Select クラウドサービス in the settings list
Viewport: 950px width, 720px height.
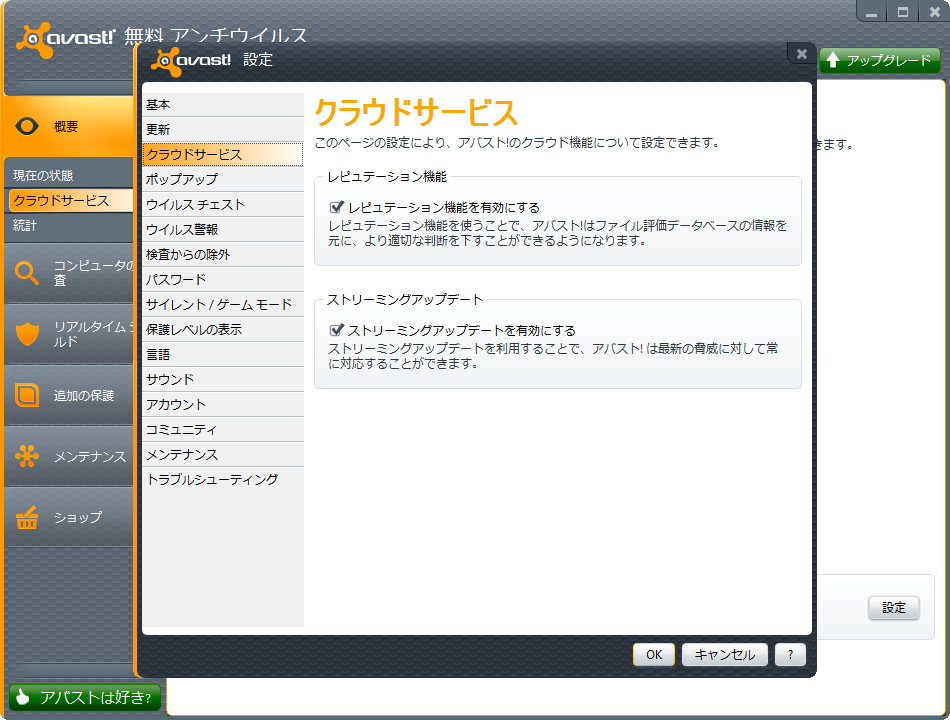(x=223, y=155)
